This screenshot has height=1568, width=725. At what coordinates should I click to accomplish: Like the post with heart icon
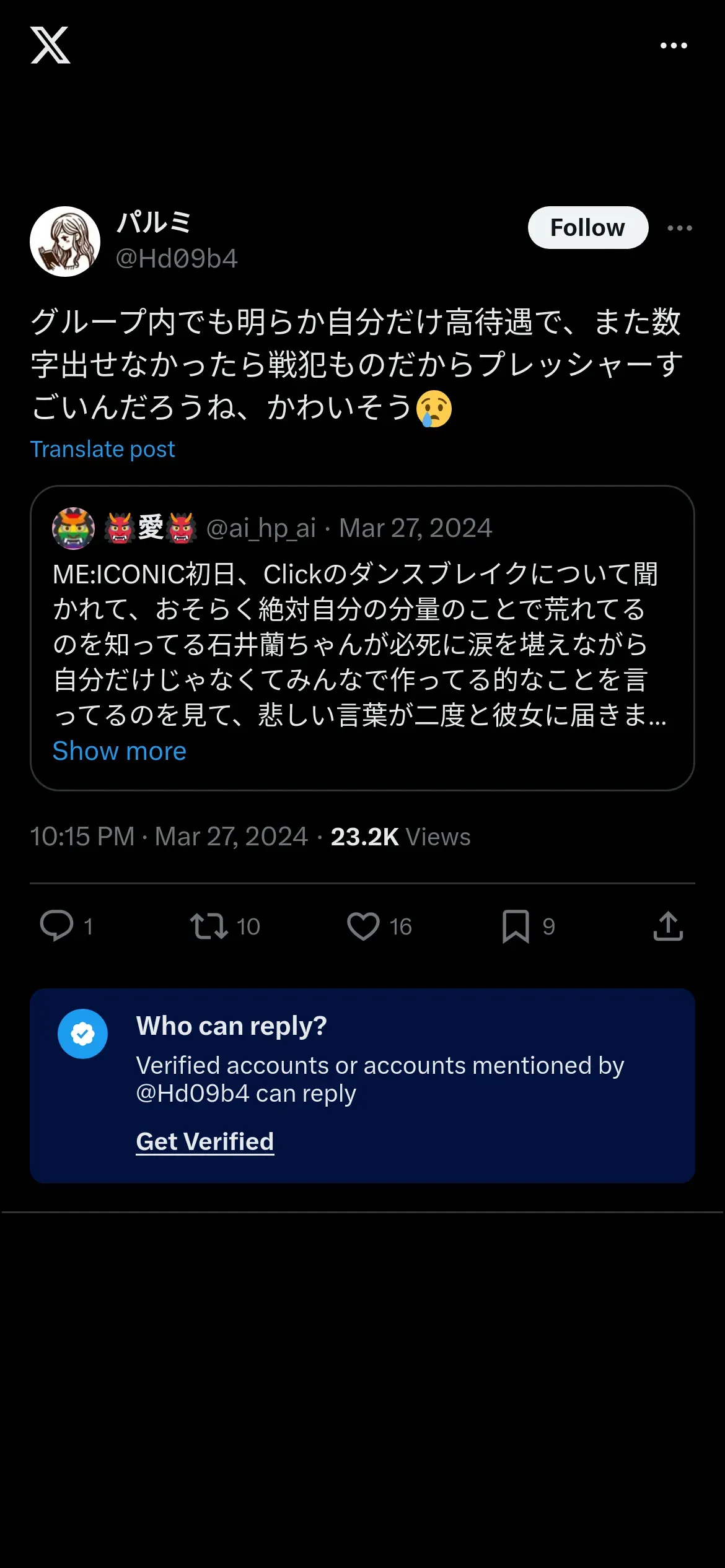(363, 926)
